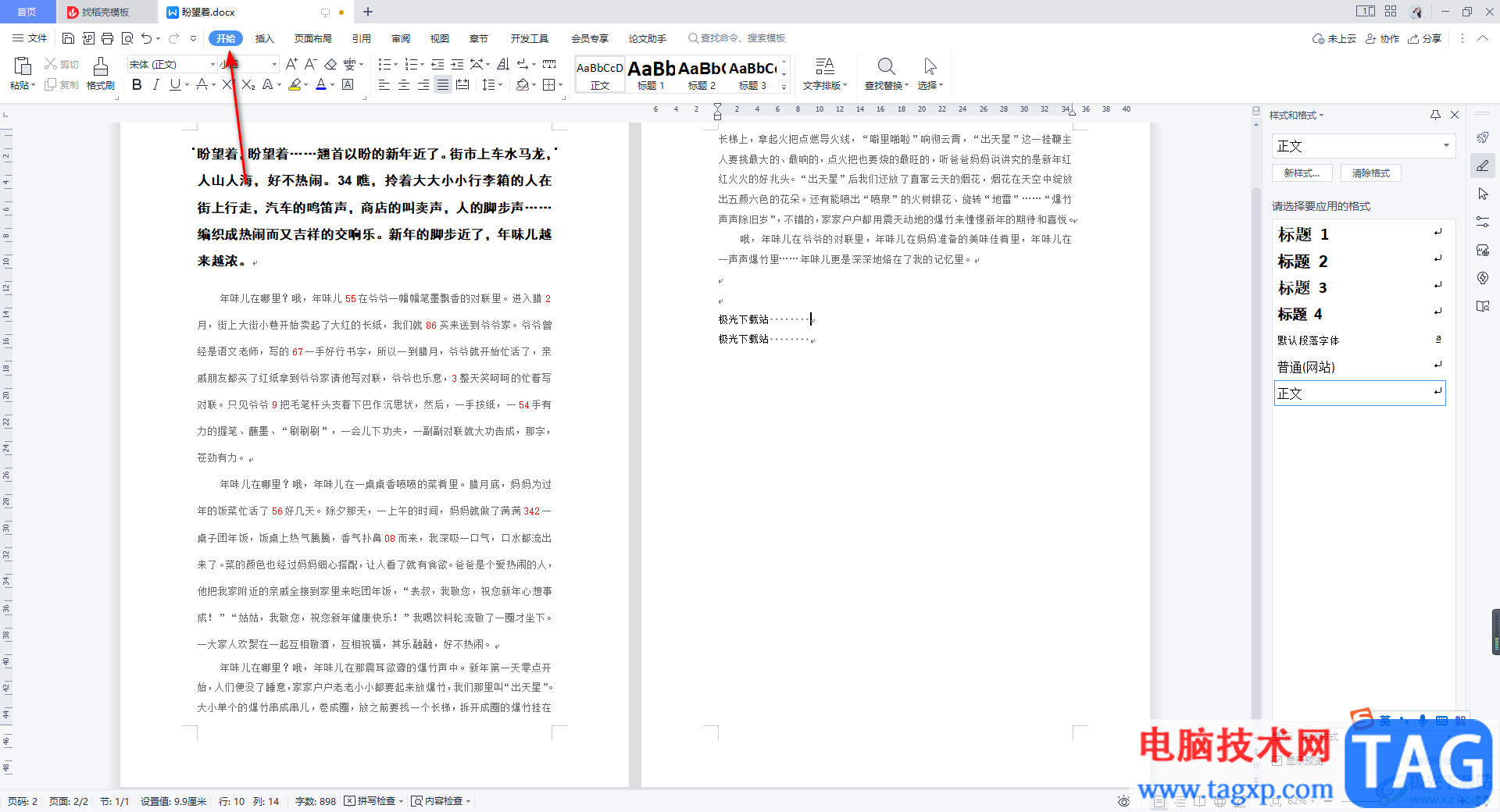Click the Phonetic Guide (pinyin) icon
This screenshot has width=1500, height=812.
[349, 64]
